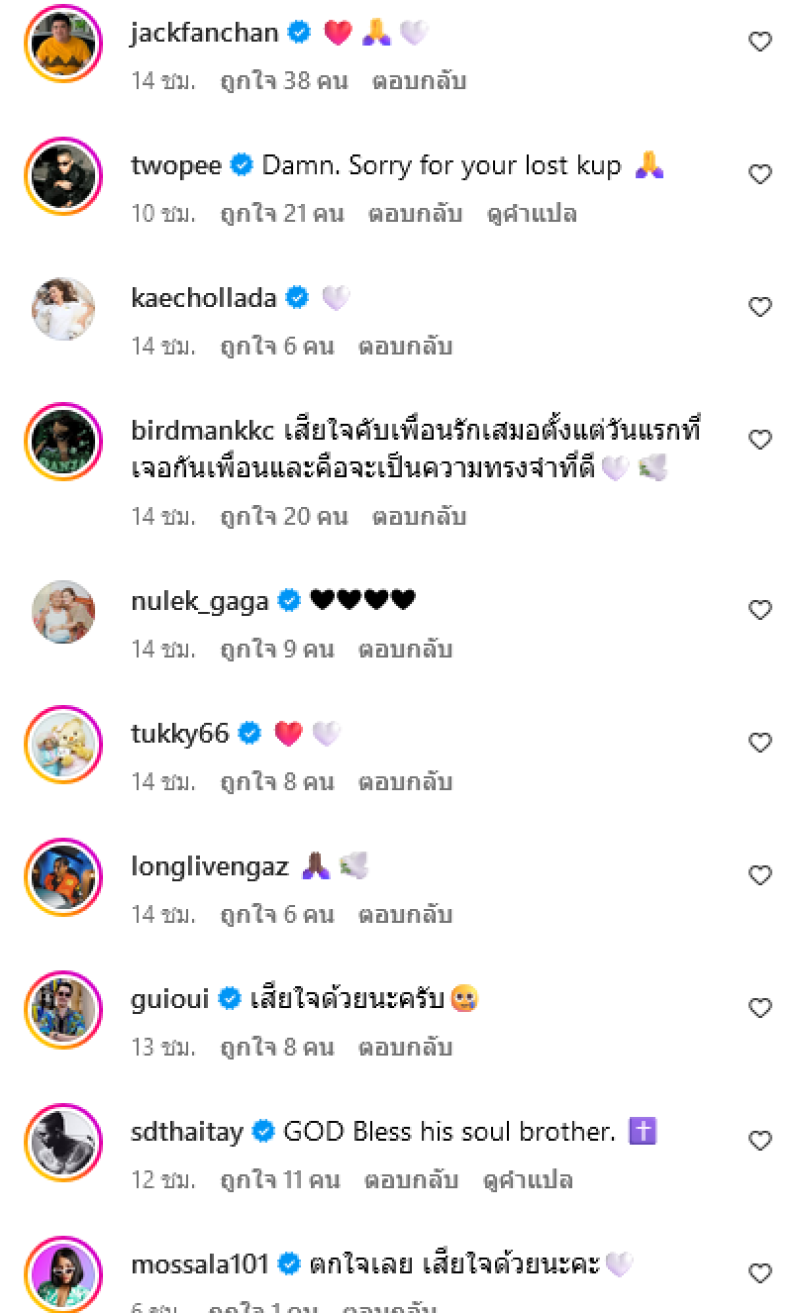This screenshot has width=800, height=1313.
Task: Reply to birdmankkc's comment
Action: [419, 517]
